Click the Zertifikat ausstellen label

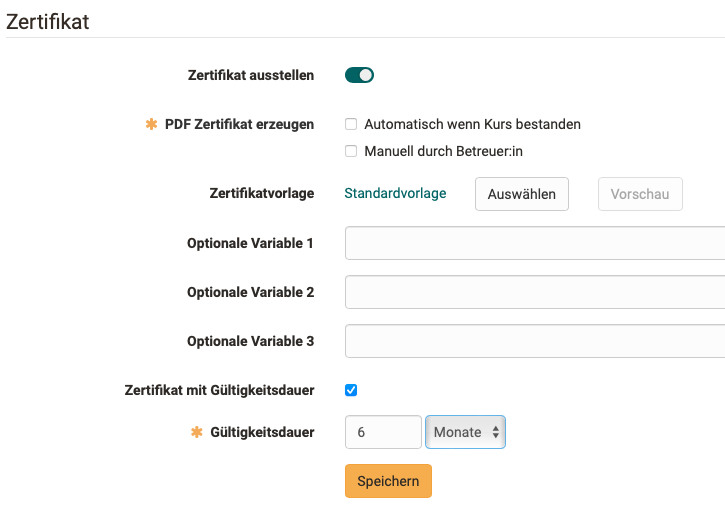(251, 75)
